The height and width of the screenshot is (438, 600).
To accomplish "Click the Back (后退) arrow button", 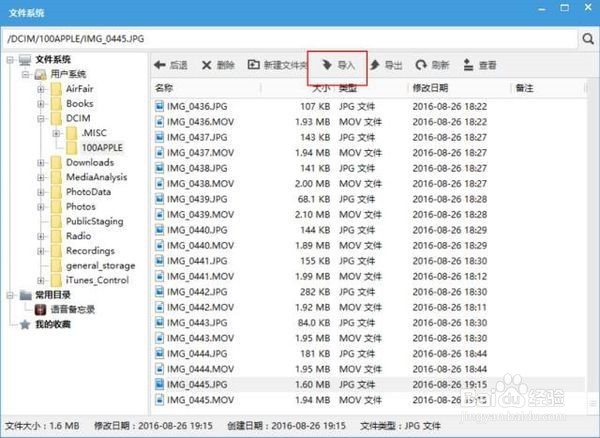I will coord(170,65).
